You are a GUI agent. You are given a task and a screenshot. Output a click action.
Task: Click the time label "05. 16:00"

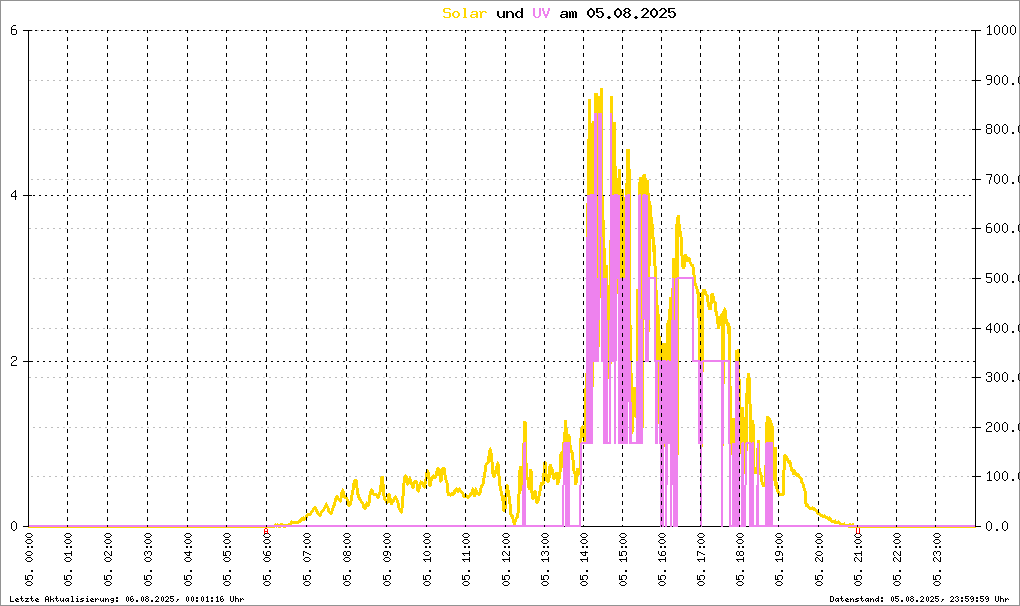(x=662, y=560)
